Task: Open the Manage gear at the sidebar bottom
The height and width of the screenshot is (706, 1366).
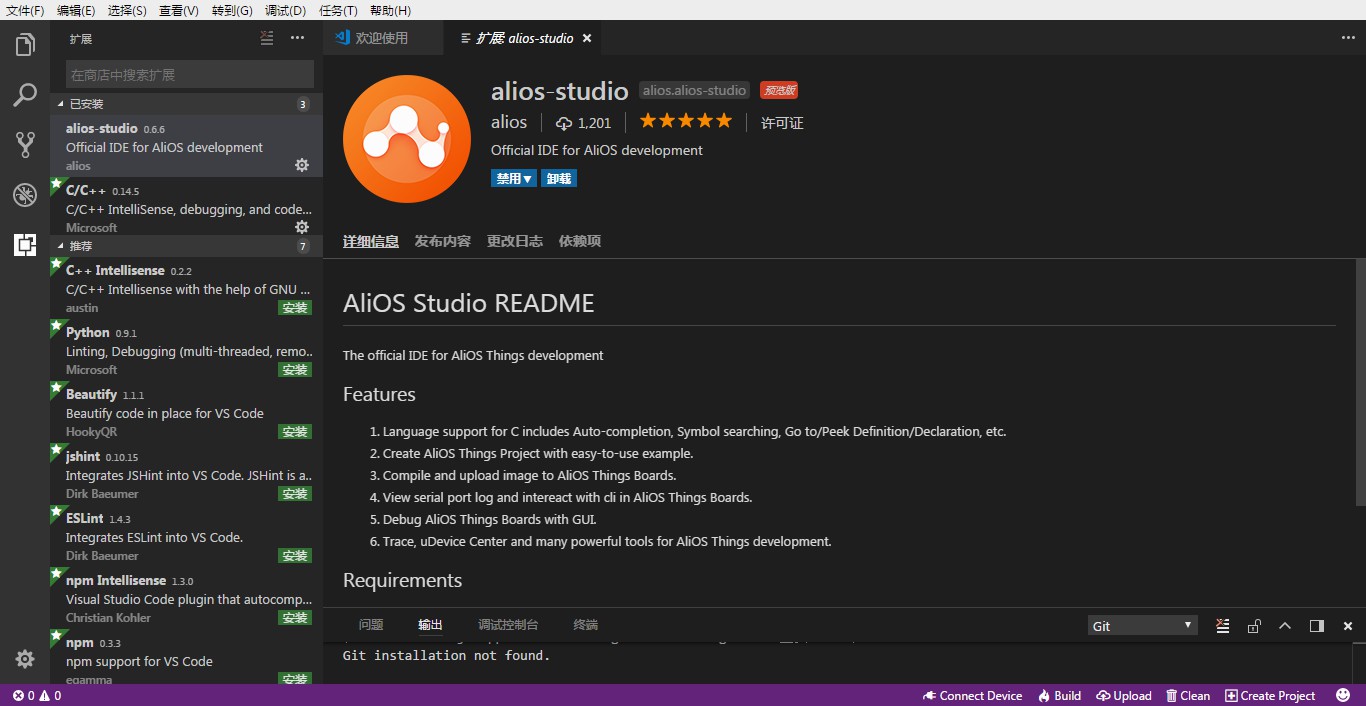Action: [25, 659]
